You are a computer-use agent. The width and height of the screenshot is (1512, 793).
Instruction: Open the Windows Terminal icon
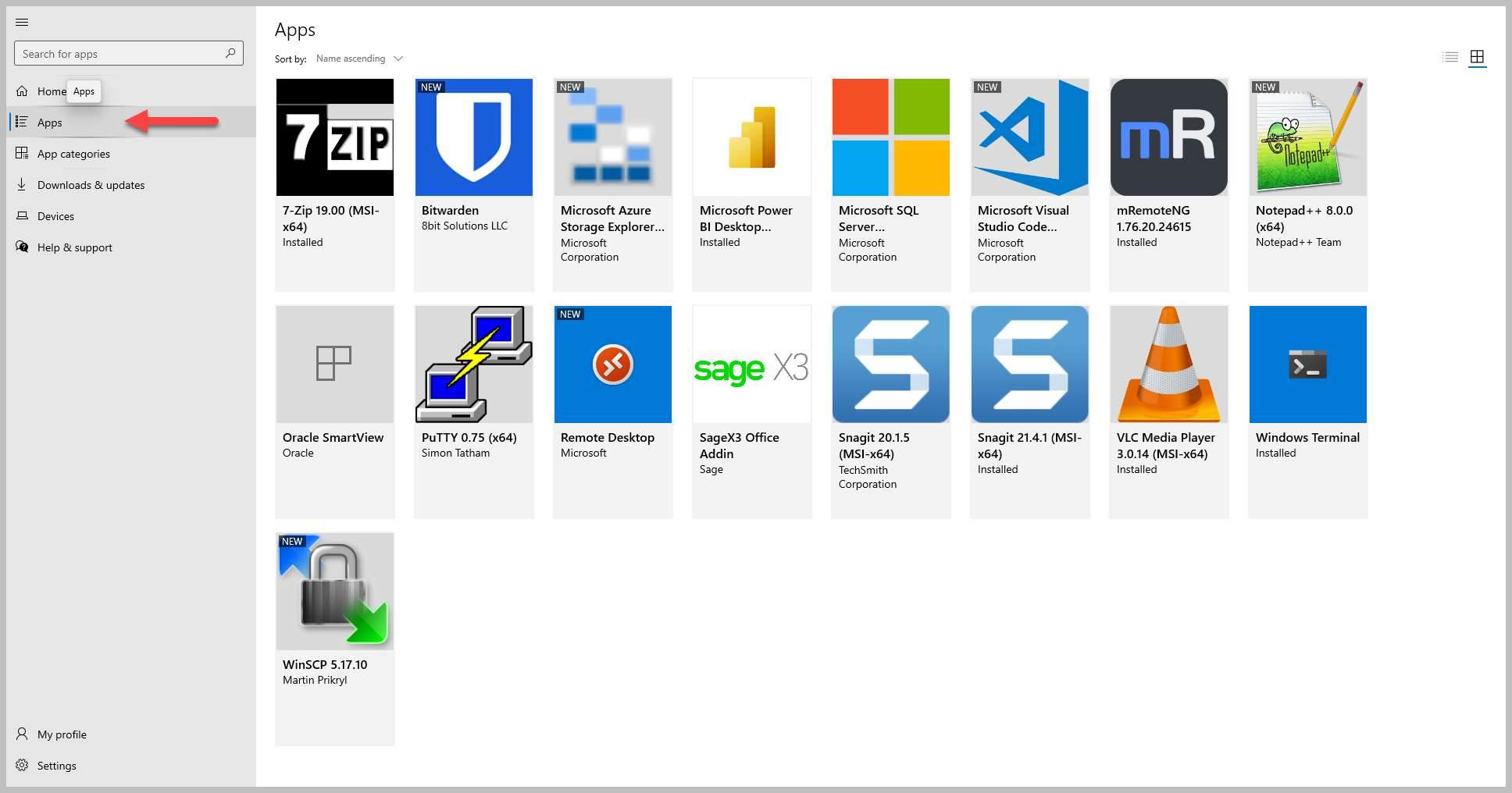coord(1308,364)
